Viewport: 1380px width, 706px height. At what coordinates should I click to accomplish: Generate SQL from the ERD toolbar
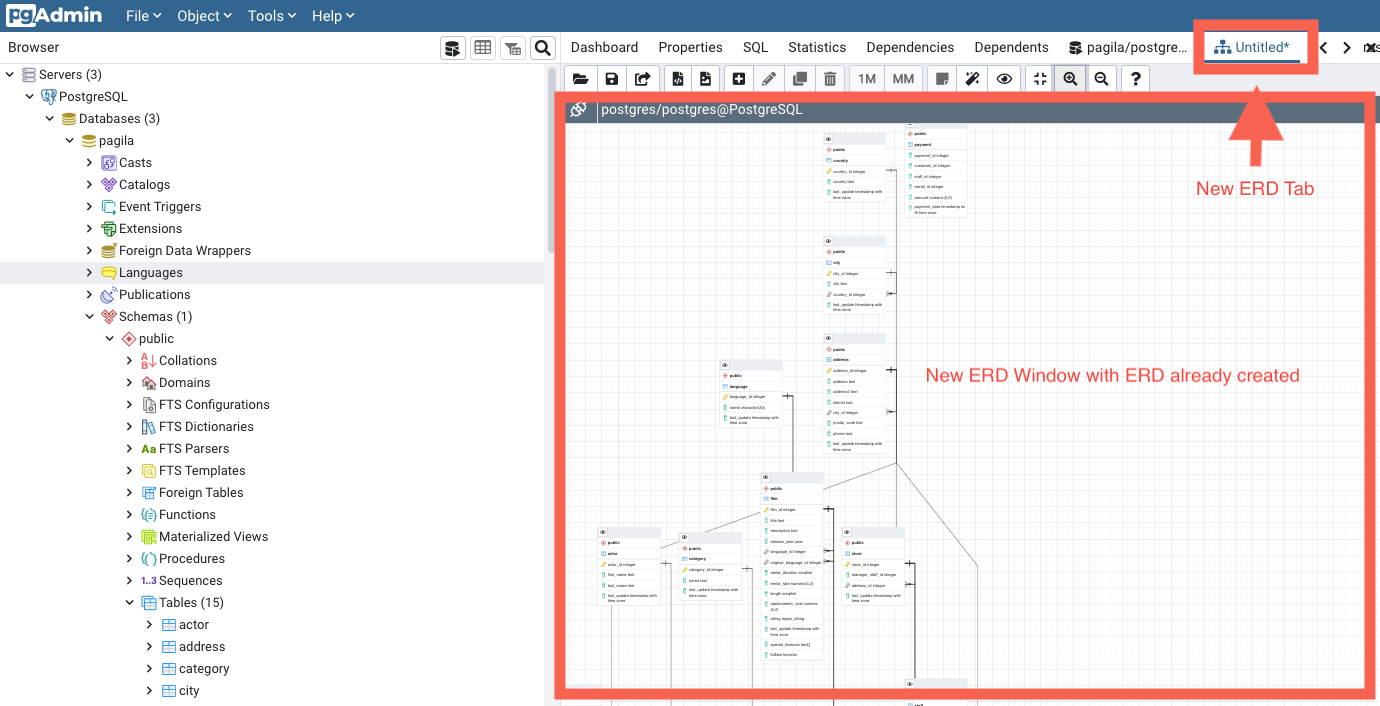675,78
